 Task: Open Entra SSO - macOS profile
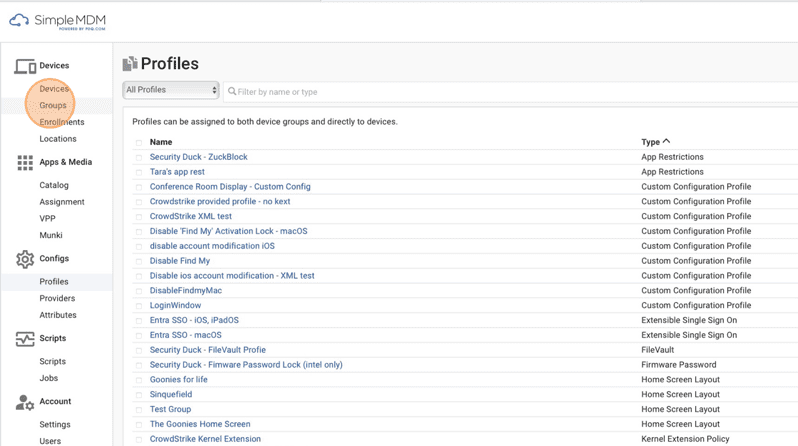coord(186,334)
